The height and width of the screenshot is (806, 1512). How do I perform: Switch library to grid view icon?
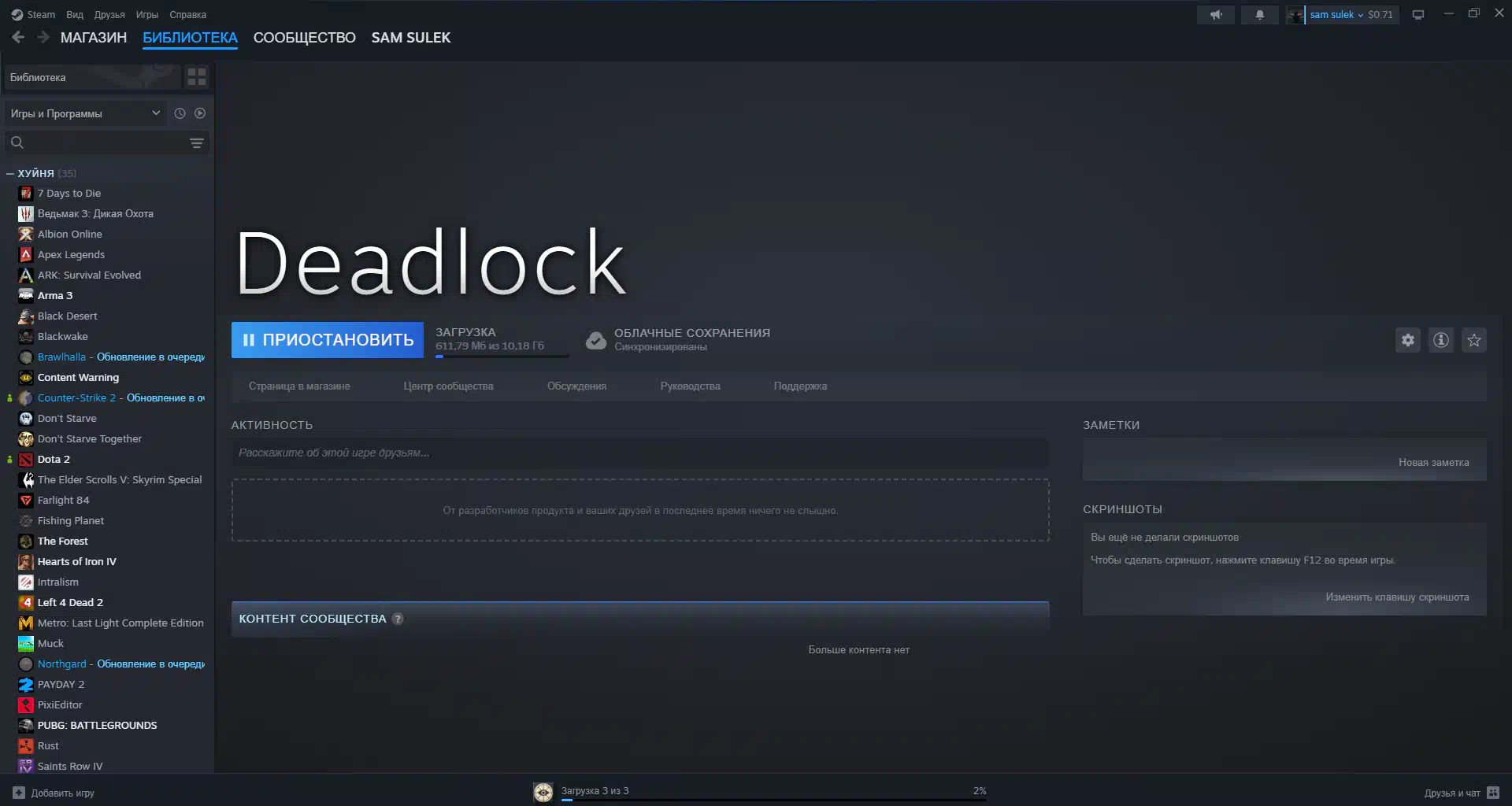pyautogui.click(x=197, y=77)
